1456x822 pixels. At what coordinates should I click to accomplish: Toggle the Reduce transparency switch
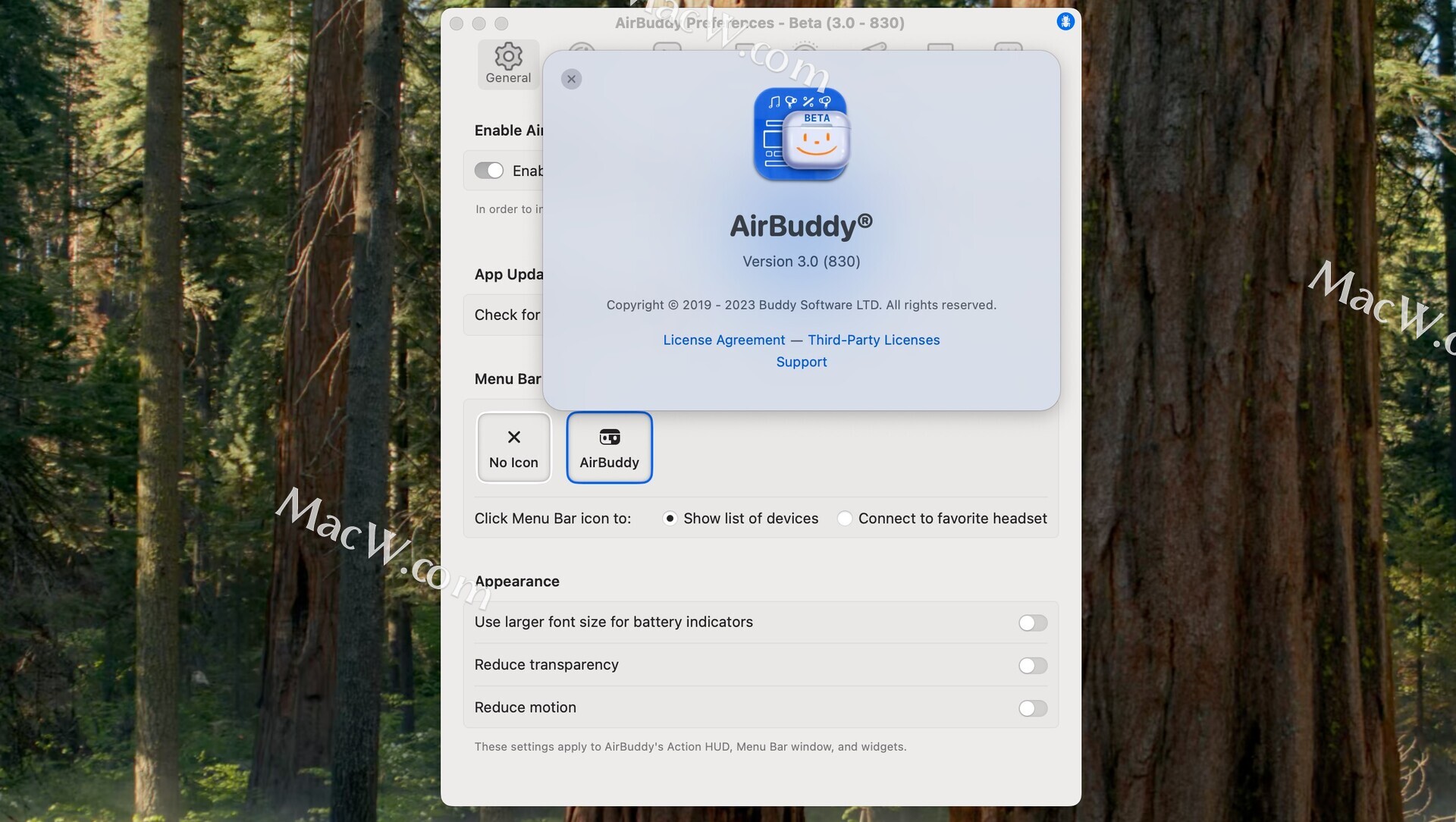(x=1032, y=666)
